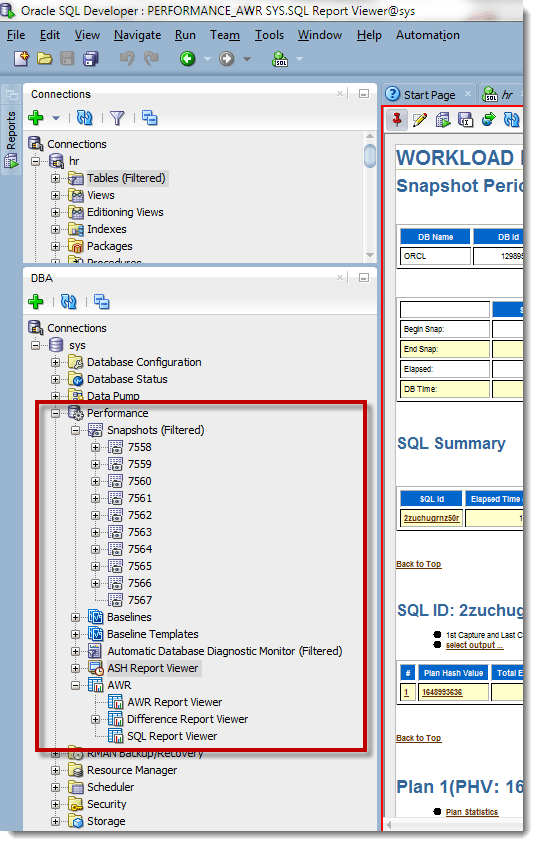Screen dimensions: 538x846
Task: Select the Editioning Views tree item
Action: coord(125,212)
